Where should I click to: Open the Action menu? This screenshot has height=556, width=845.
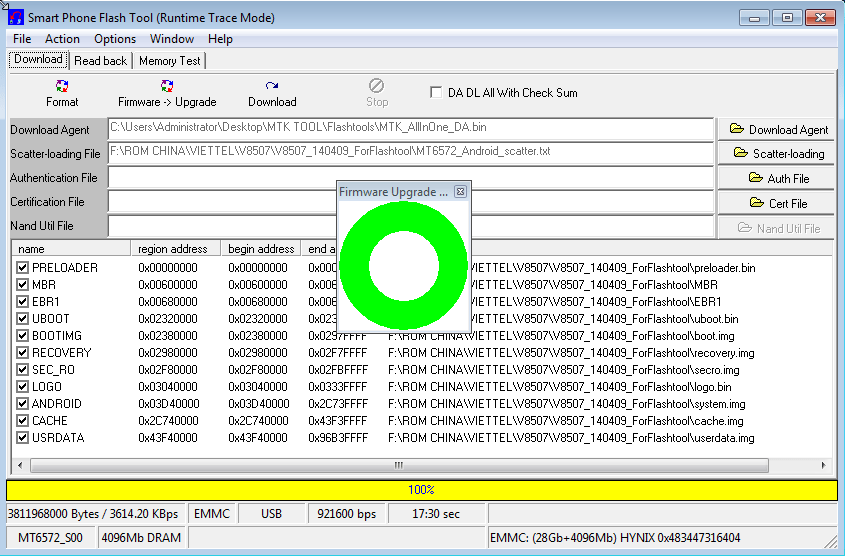[62, 39]
